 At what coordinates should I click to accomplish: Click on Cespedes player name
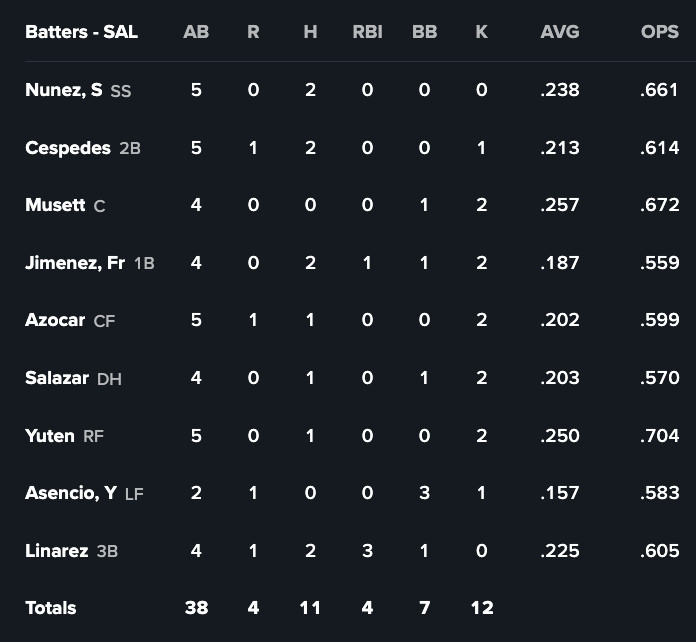tap(67, 148)
